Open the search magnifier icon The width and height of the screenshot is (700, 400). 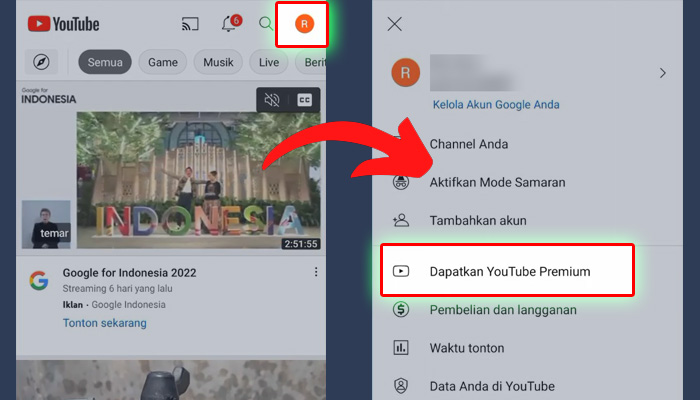point(266,24)
